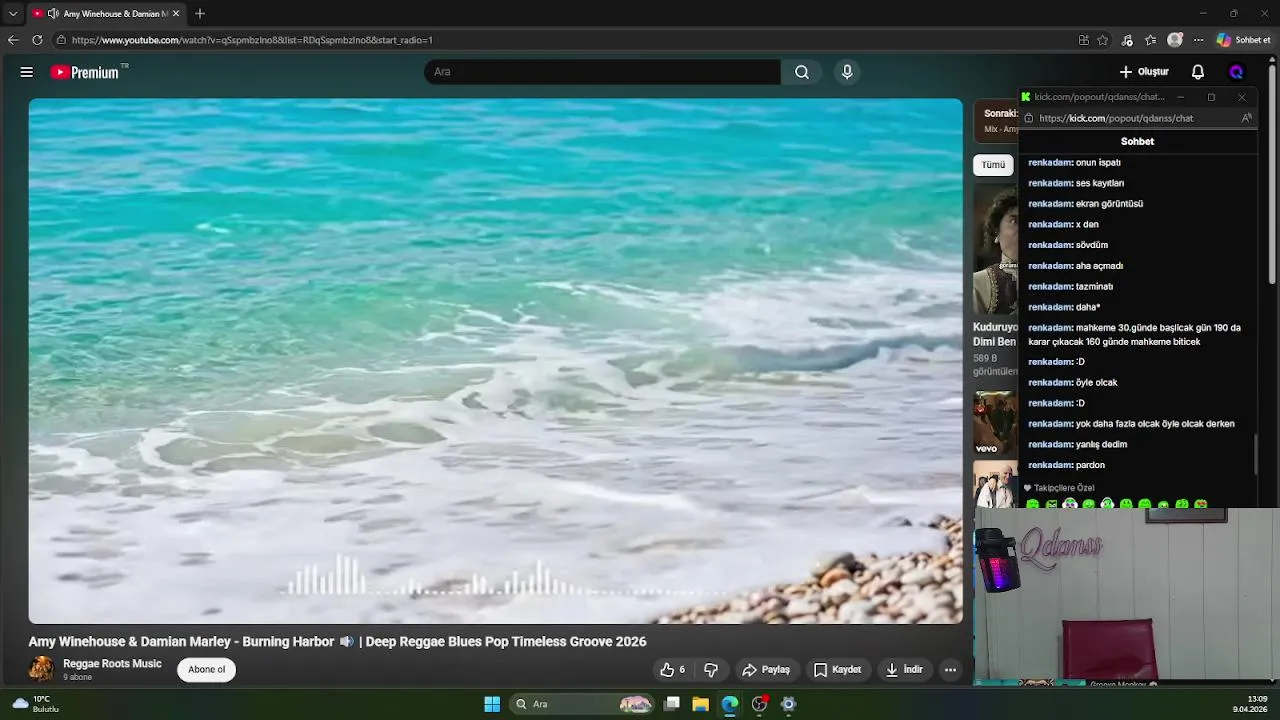
Task: Mute the Amy Winehouse tab audio
Action: pos(53,14)
